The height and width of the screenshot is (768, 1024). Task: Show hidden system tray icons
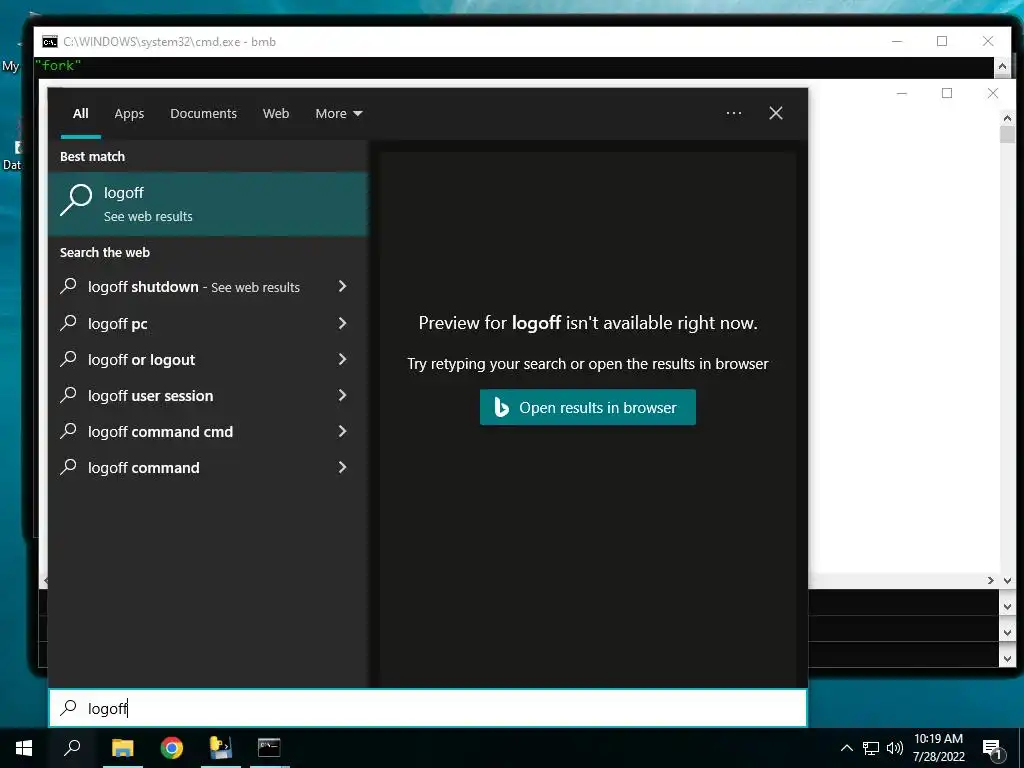click(x=846, y=748)
